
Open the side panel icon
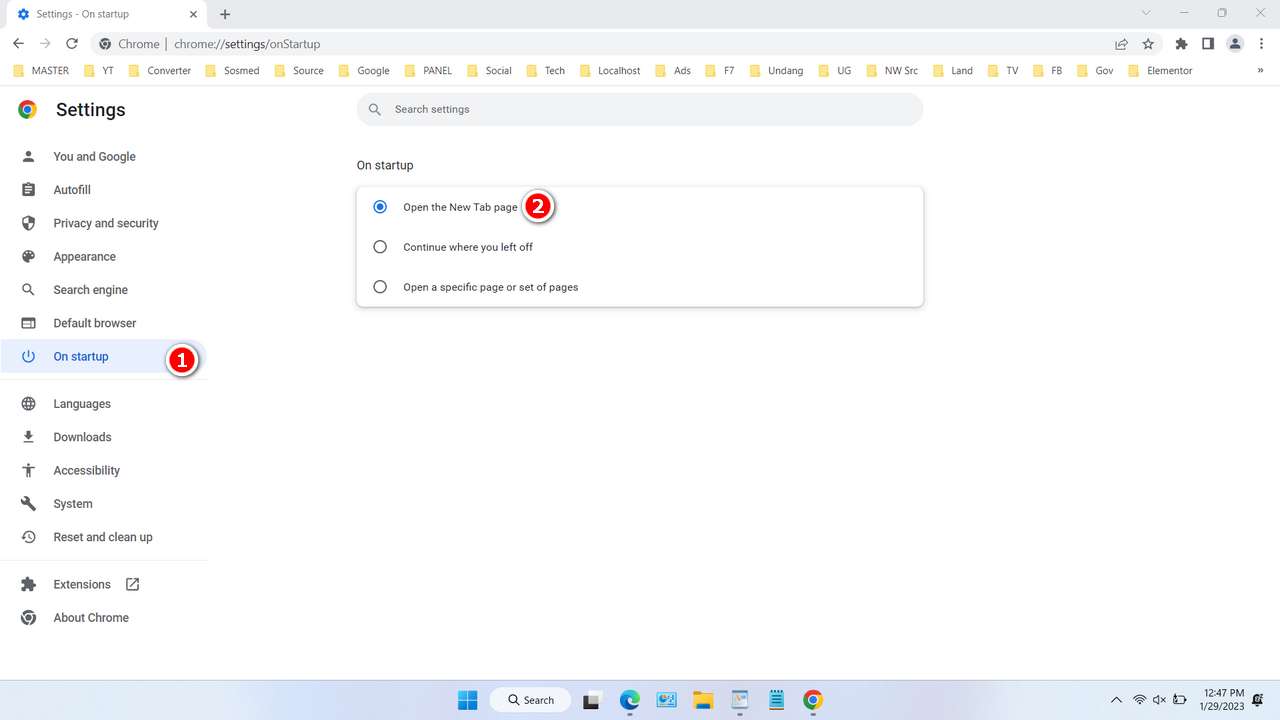[x=1208, y=43]
